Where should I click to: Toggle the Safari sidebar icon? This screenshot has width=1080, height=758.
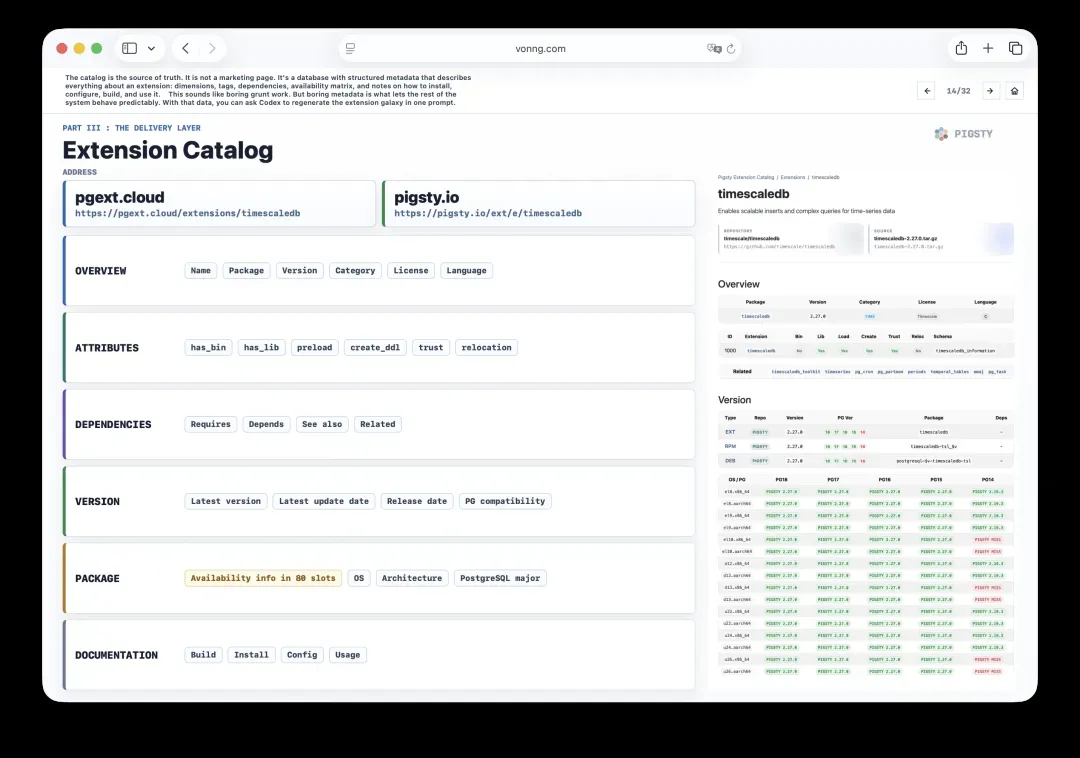tap(129, 48)
